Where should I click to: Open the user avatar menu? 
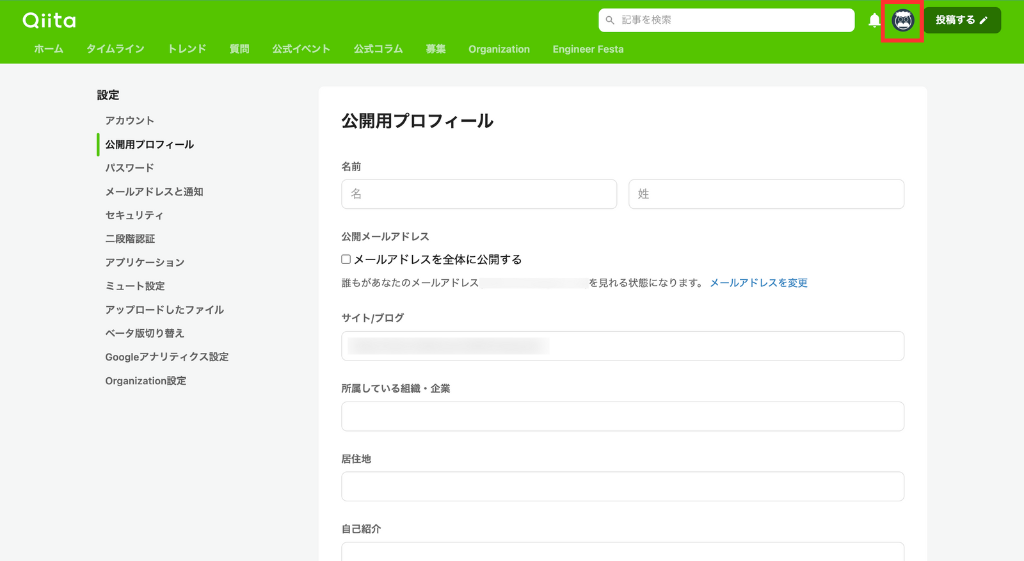tap(903, 20)
